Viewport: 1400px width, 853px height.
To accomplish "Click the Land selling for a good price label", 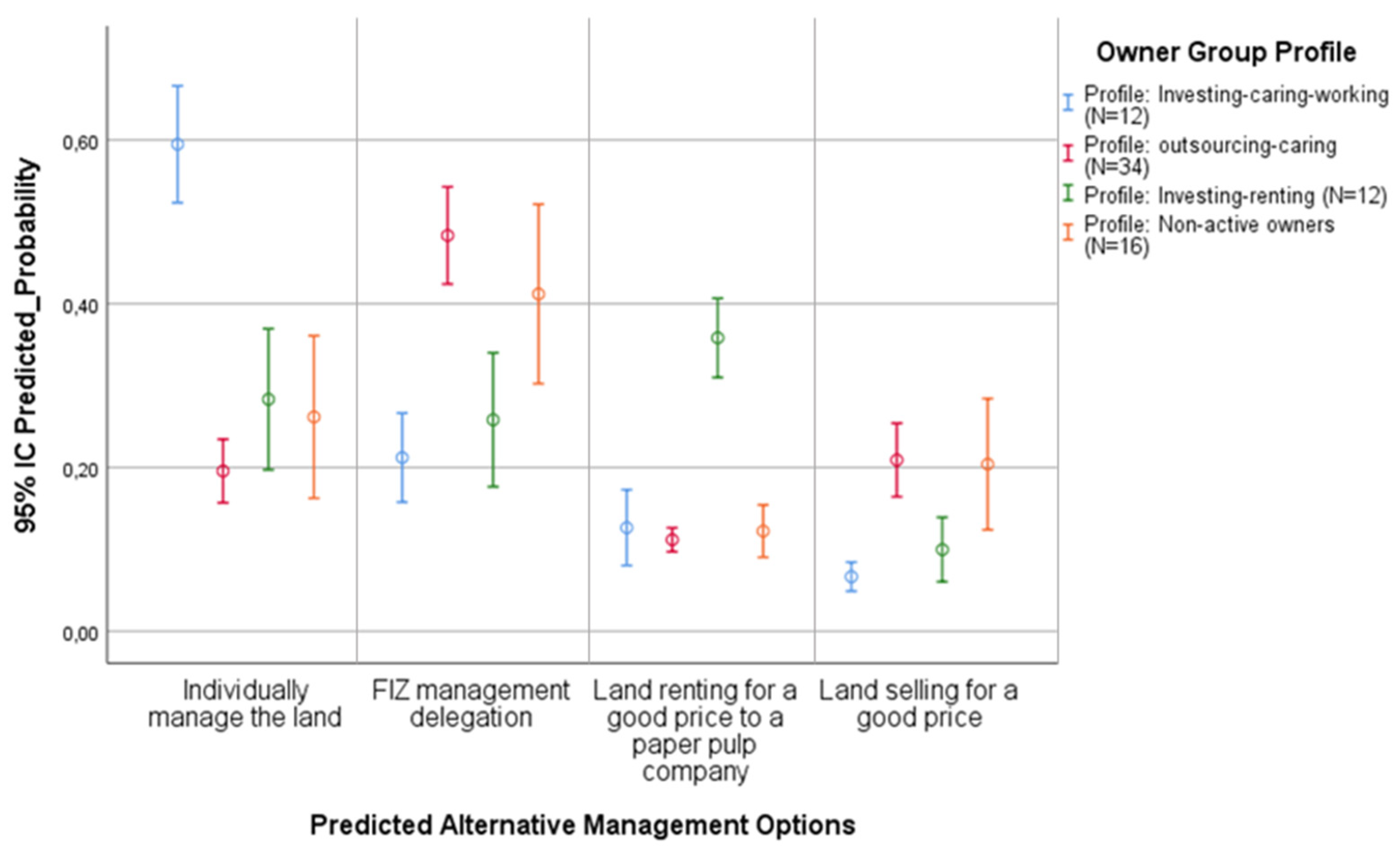I will click(918, 704).
